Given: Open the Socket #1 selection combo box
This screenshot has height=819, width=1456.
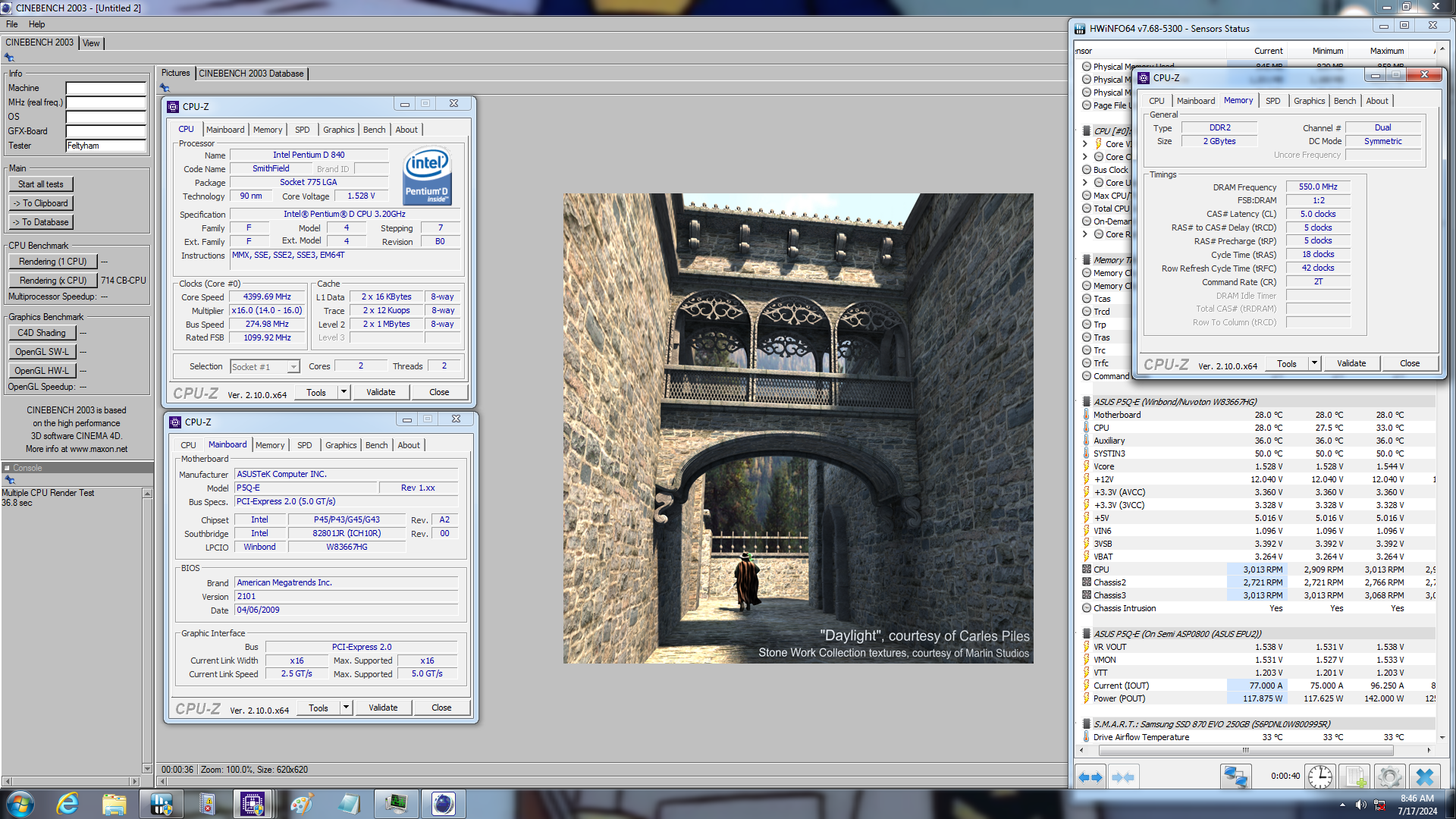Looking at the screenshot, I should (x=264, y=367).
